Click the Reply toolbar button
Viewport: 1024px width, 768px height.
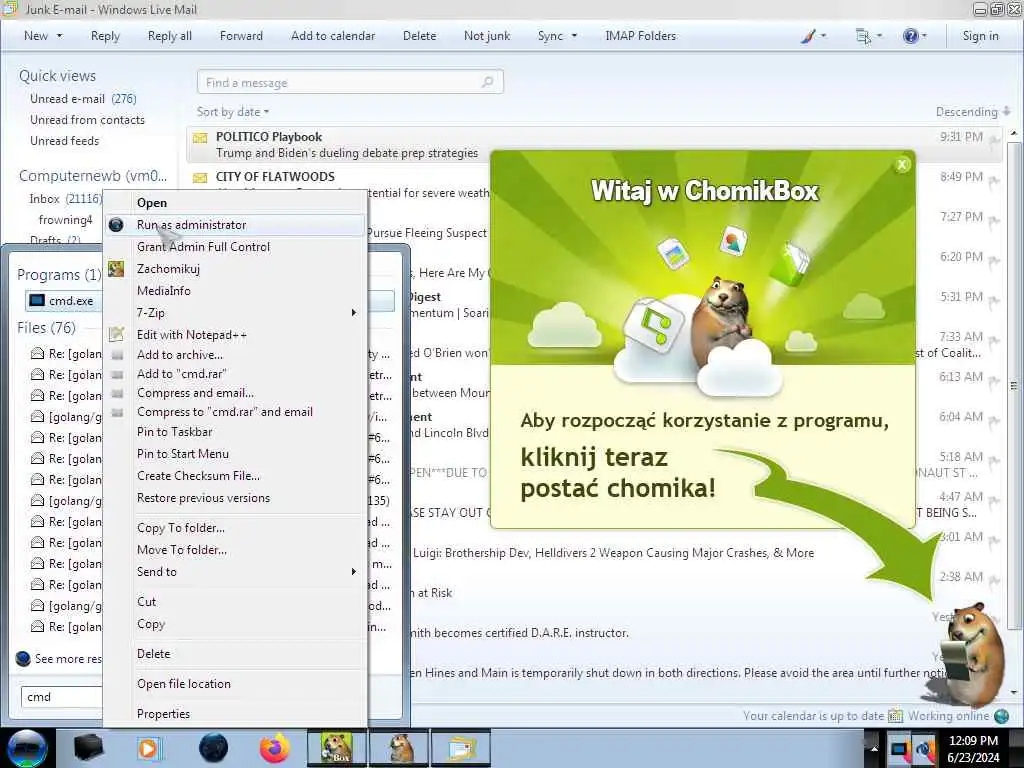(x=105, y=36)
